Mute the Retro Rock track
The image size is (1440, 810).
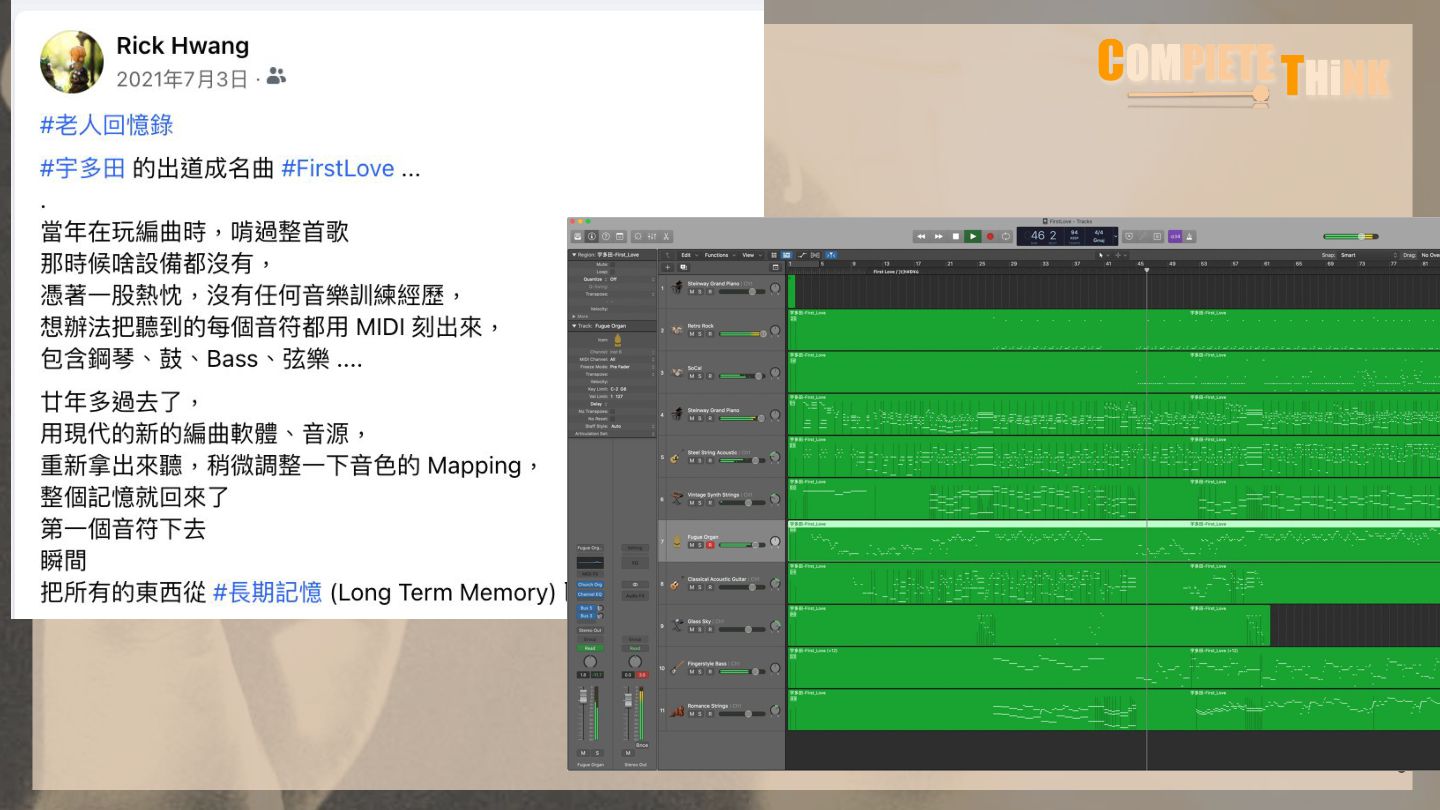pyautogui.click(x=692, y=334)
